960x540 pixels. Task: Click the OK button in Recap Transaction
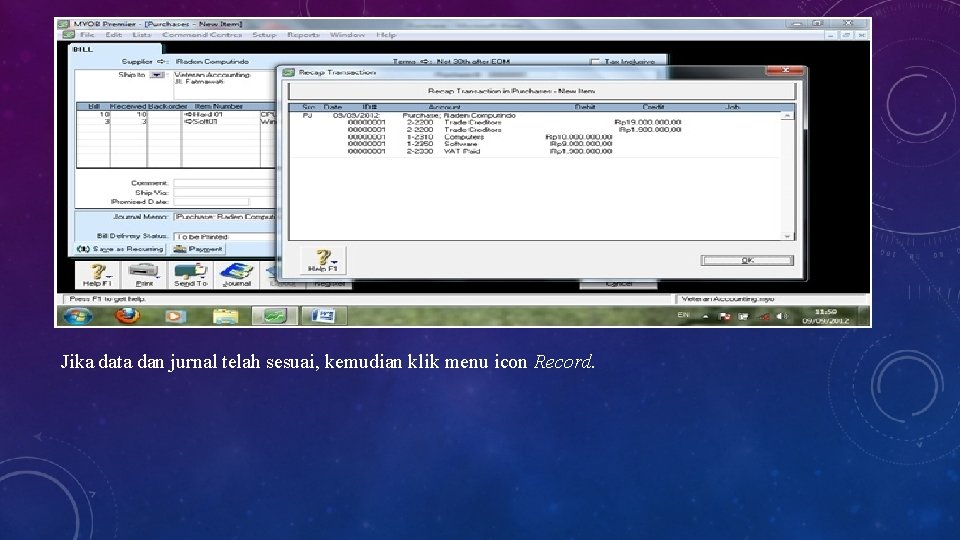tap(747, 260)
